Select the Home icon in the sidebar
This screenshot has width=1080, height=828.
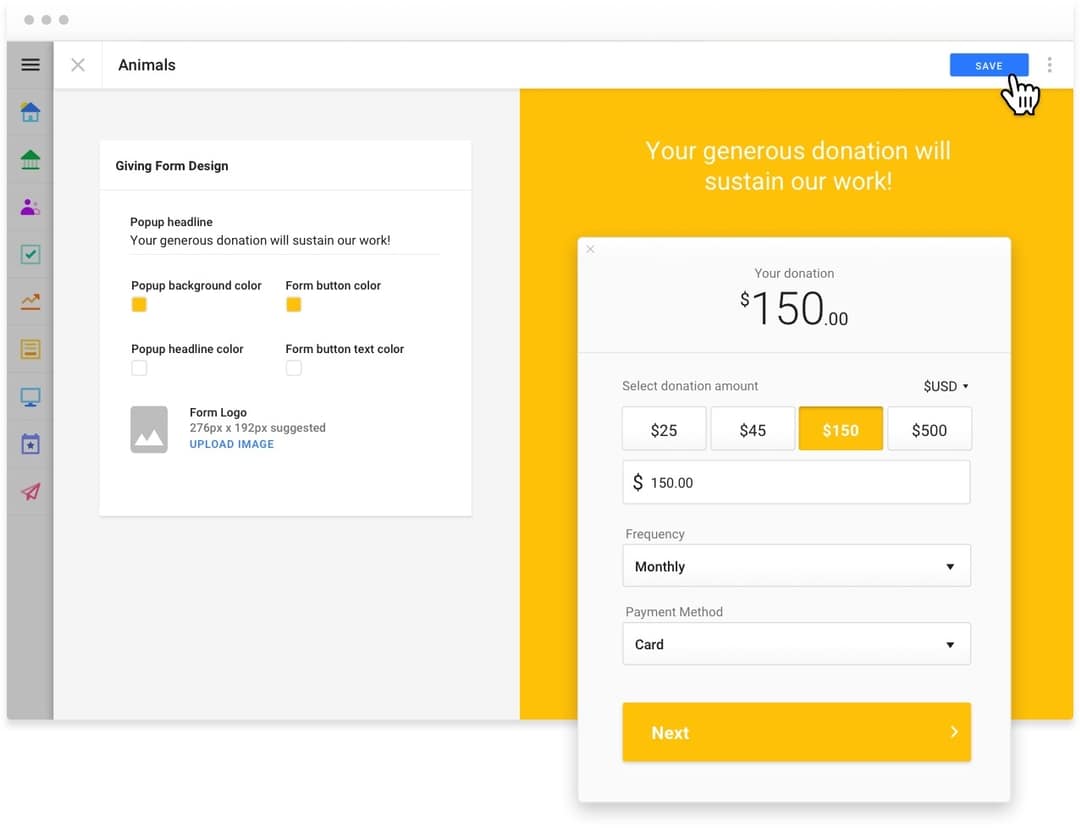coord(30,112)
